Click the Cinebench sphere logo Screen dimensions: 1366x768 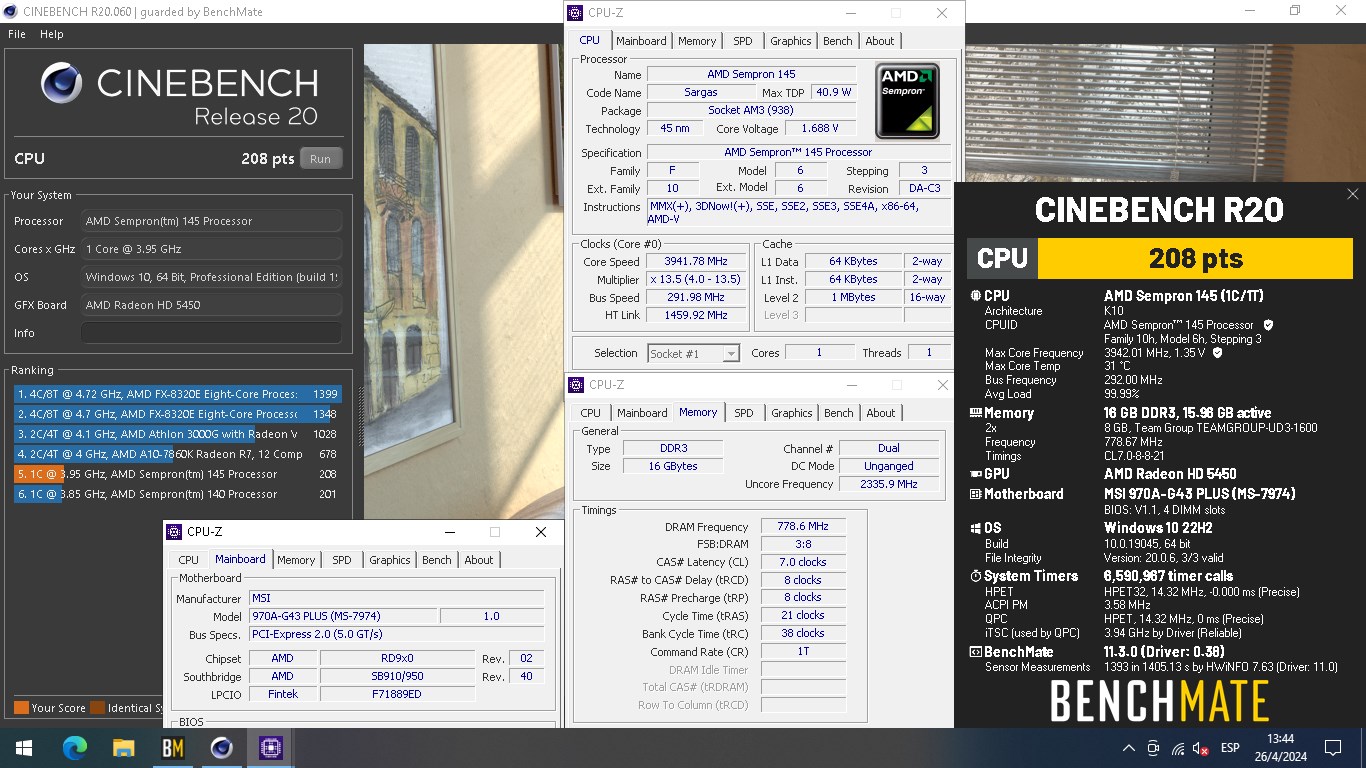(62, 83)
